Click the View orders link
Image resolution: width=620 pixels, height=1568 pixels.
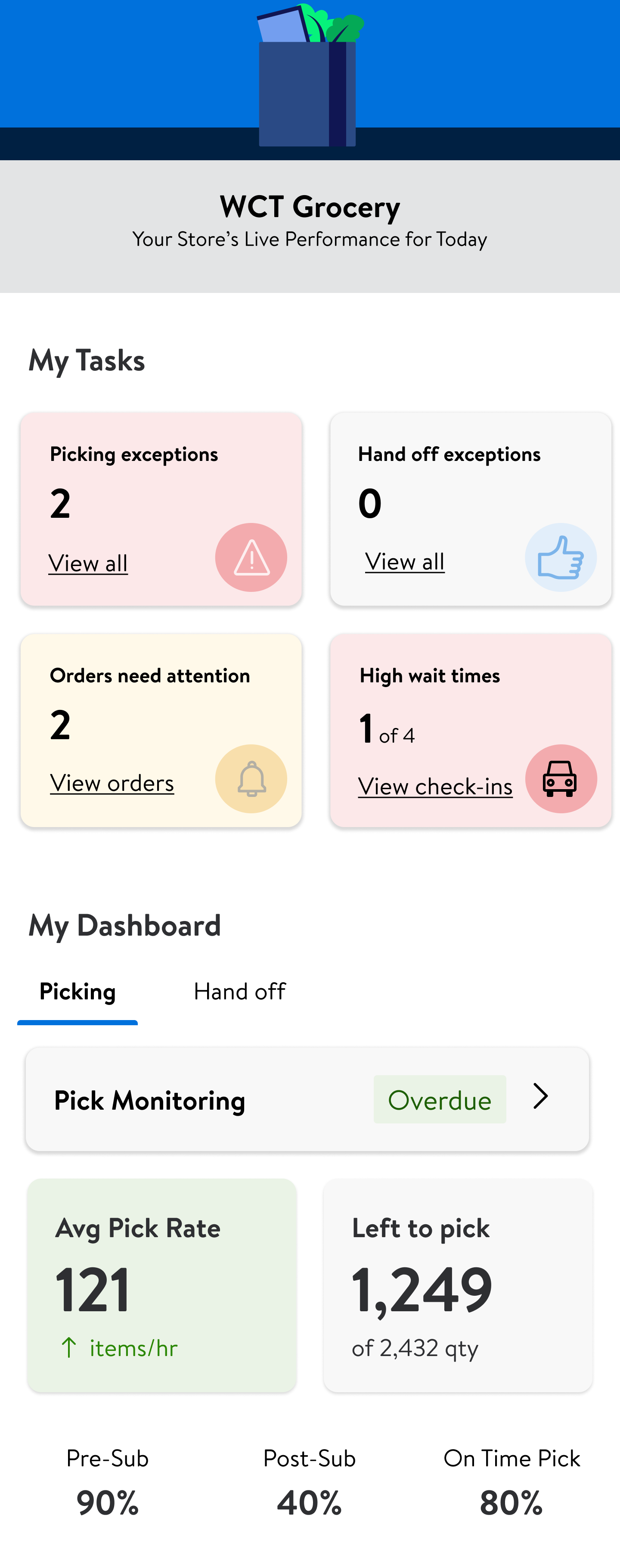click(x=112, y=784)
